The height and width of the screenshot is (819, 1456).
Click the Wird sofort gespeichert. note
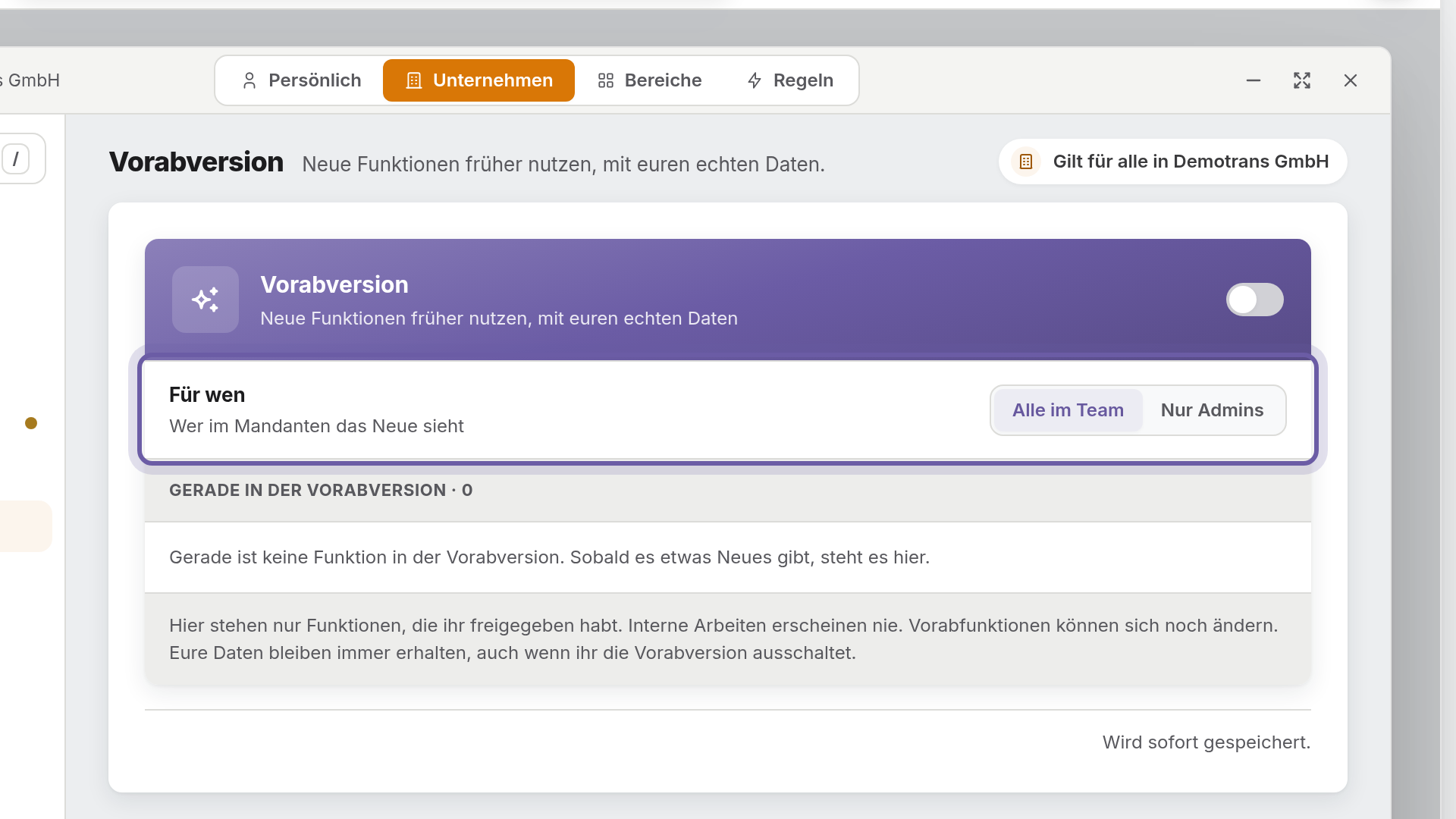pos(1207,742)
